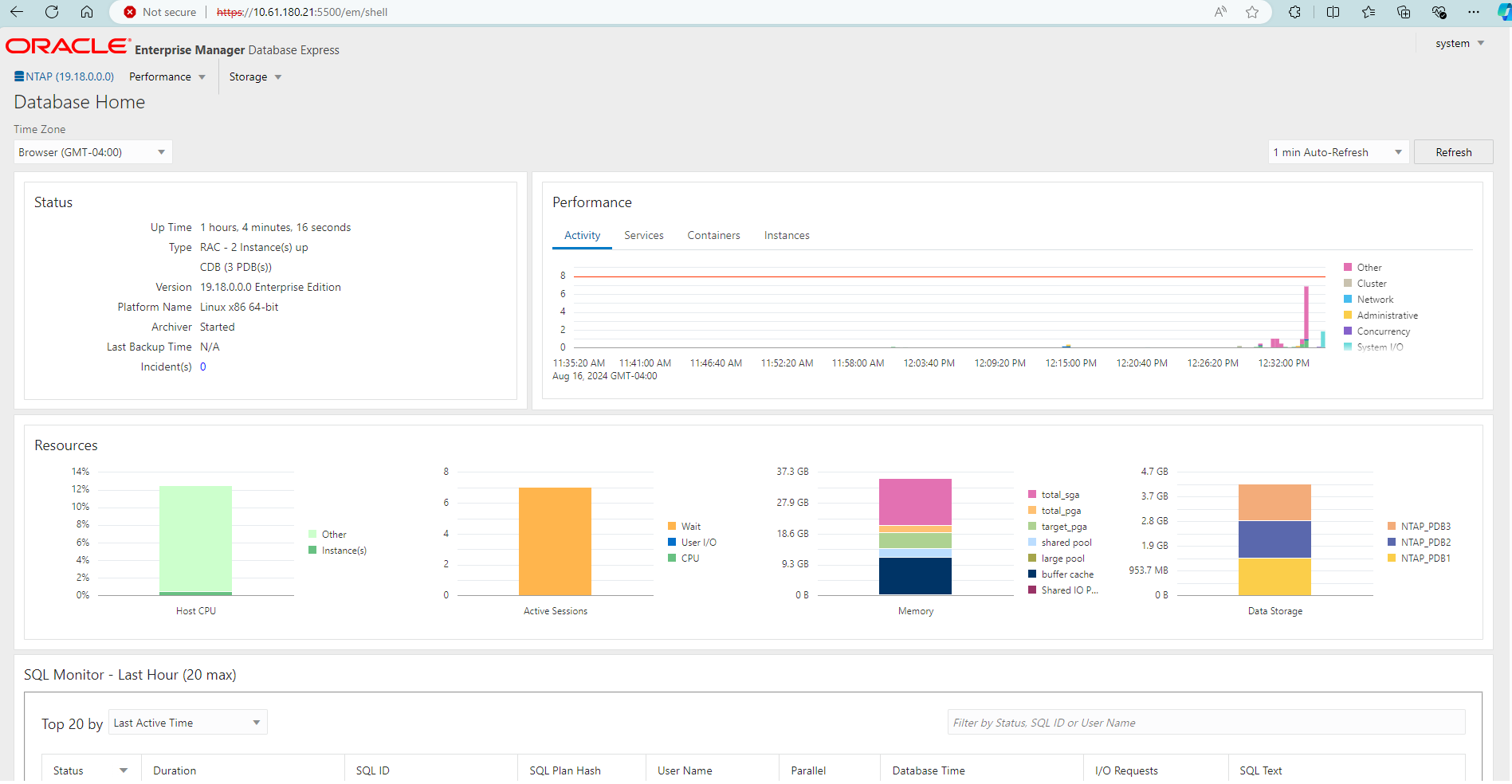
Task: Open browser extensions puzzle icon
Action: (1294, 12)
